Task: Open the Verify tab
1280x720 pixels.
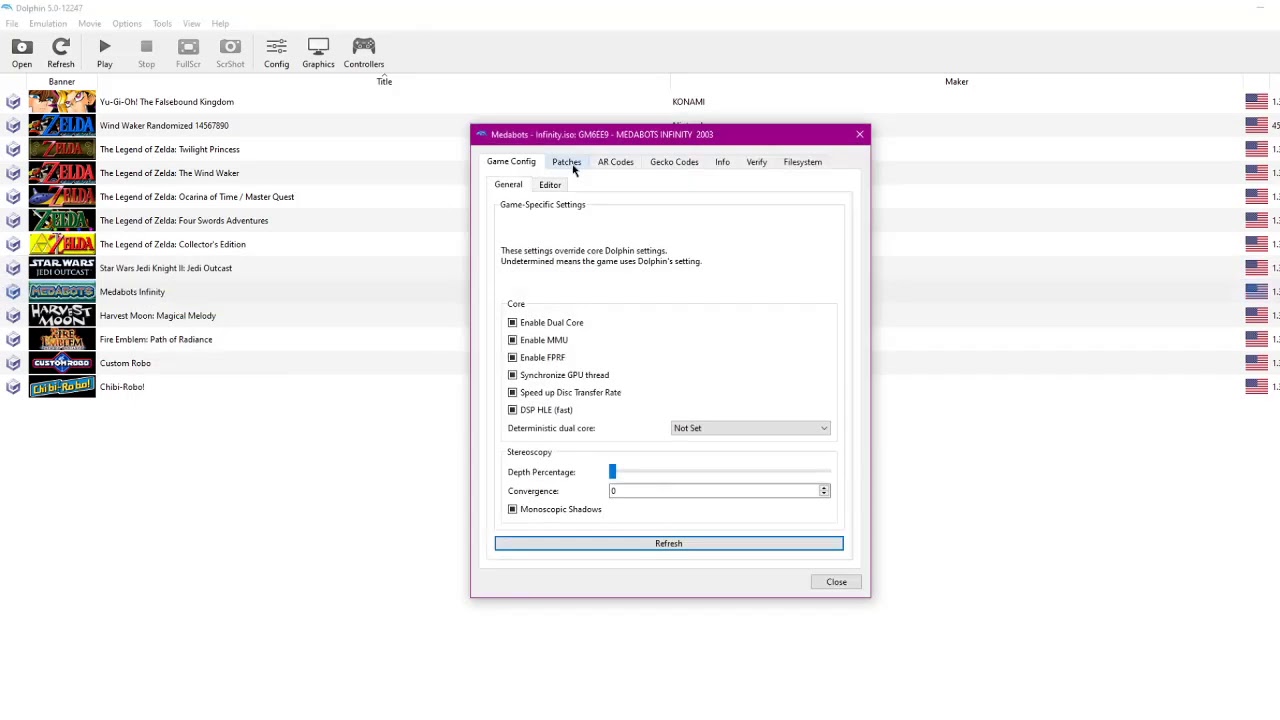Action: coord(756,162)
